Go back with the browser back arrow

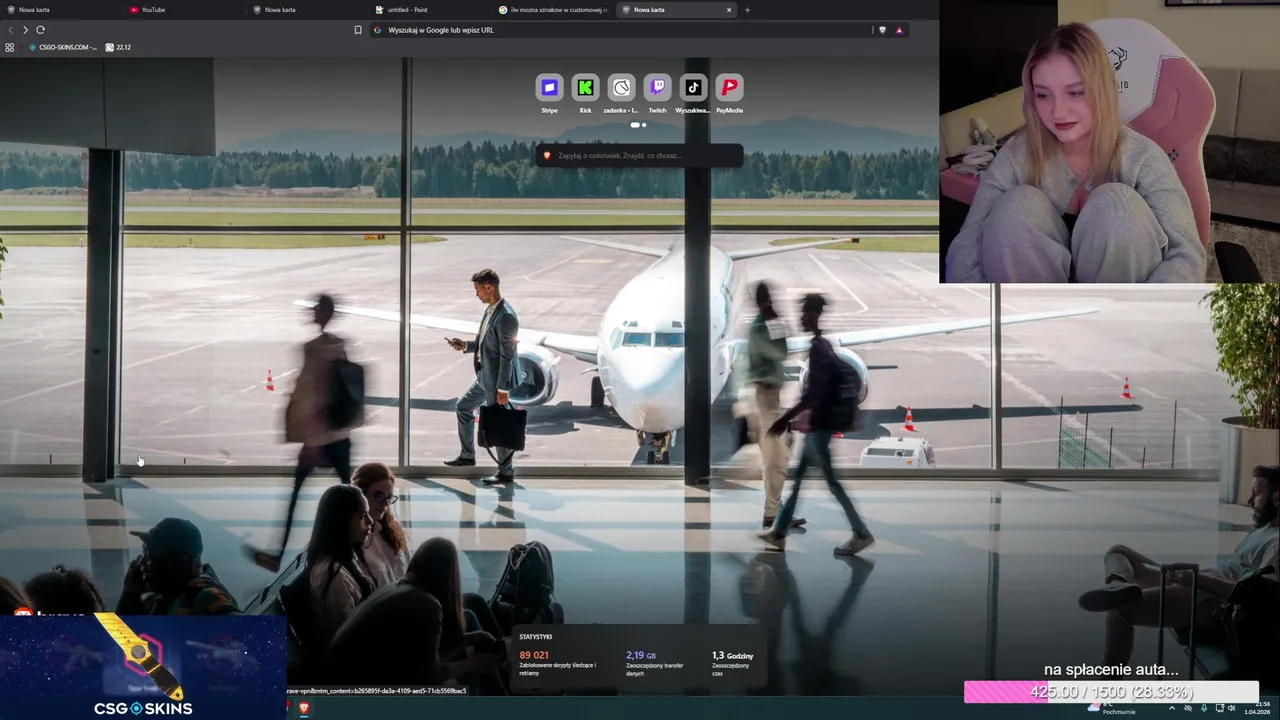coord(10,30)
